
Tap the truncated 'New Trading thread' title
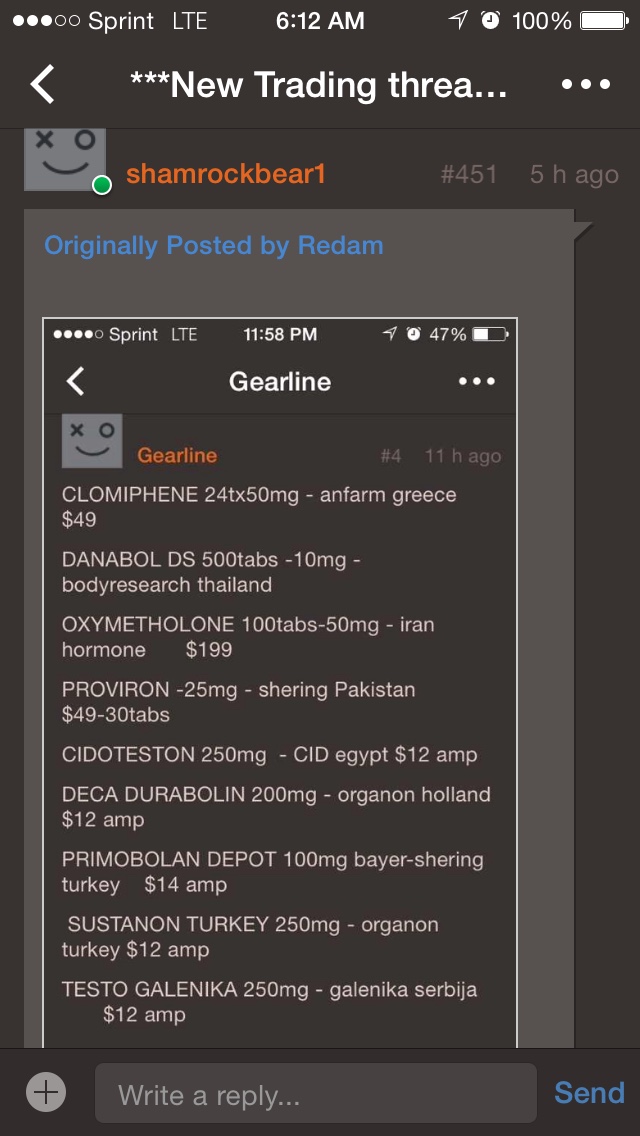click(x=319, y=85)
